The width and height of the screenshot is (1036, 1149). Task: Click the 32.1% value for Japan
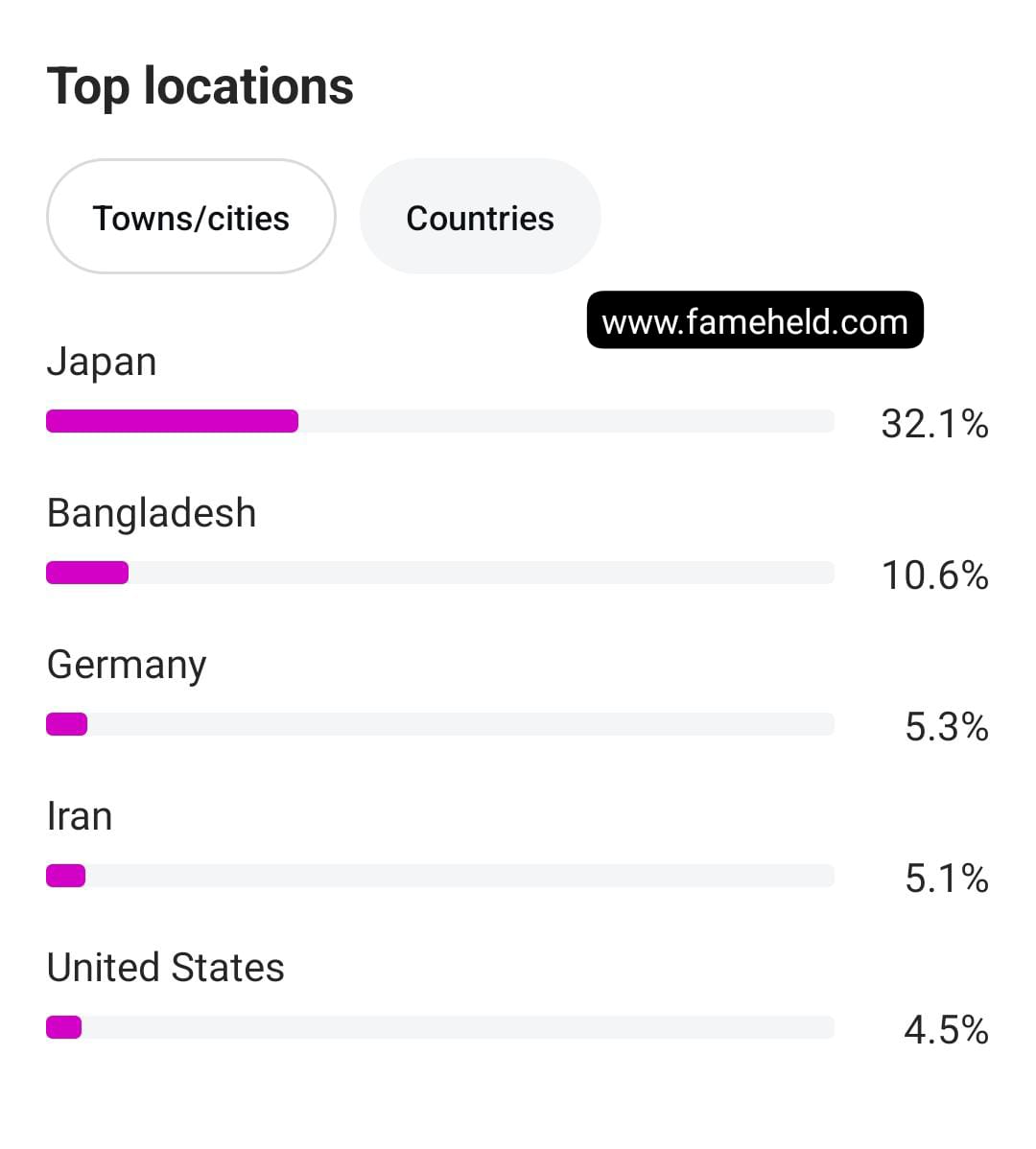click(934, 423)
